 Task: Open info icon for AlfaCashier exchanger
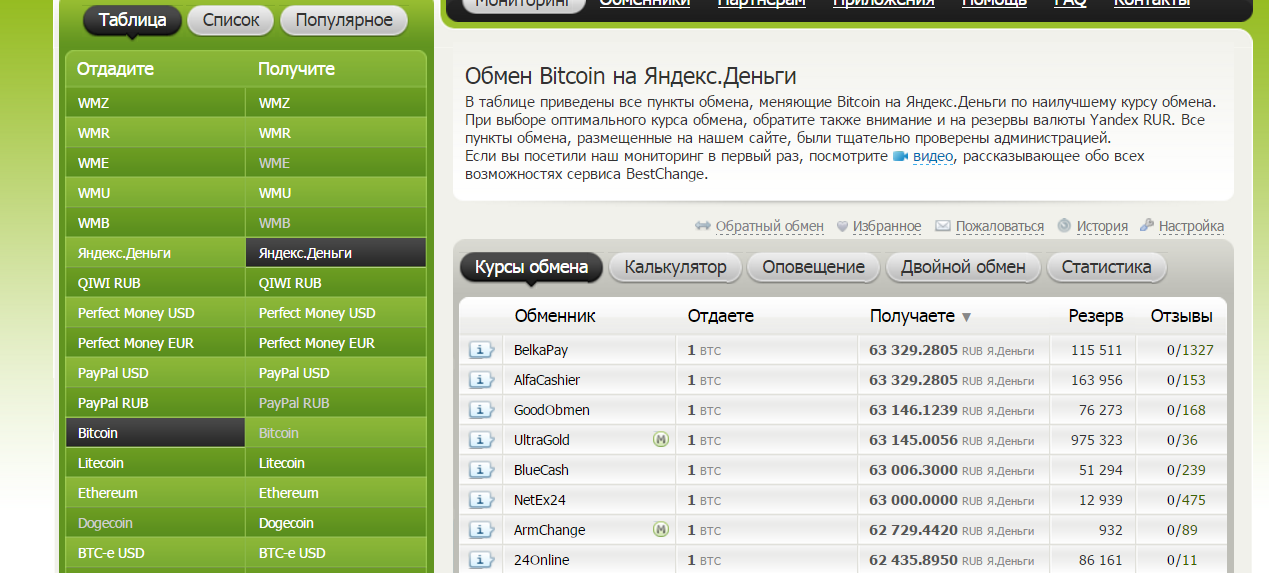coord(481,380)
